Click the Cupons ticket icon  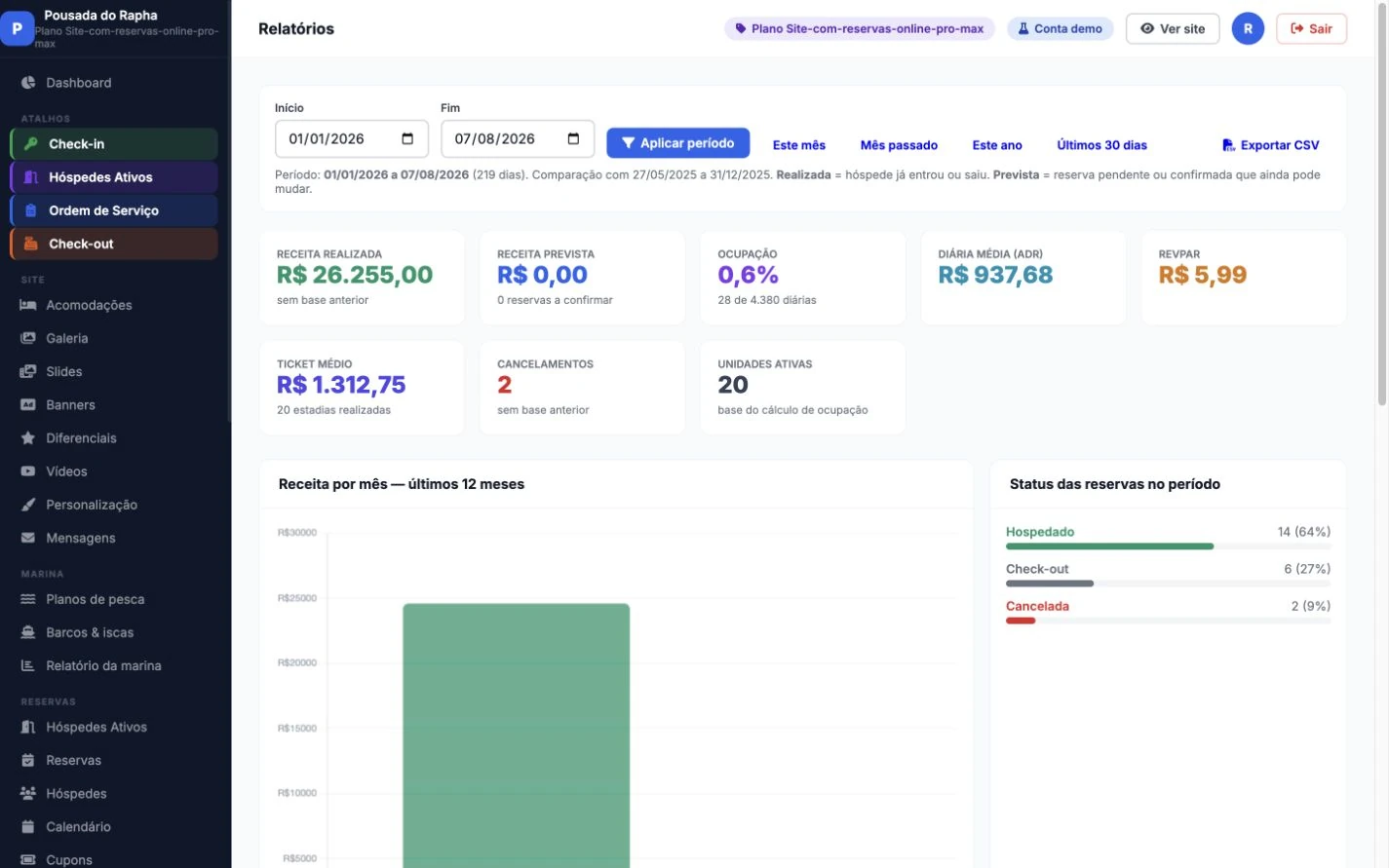pos(28,859)
